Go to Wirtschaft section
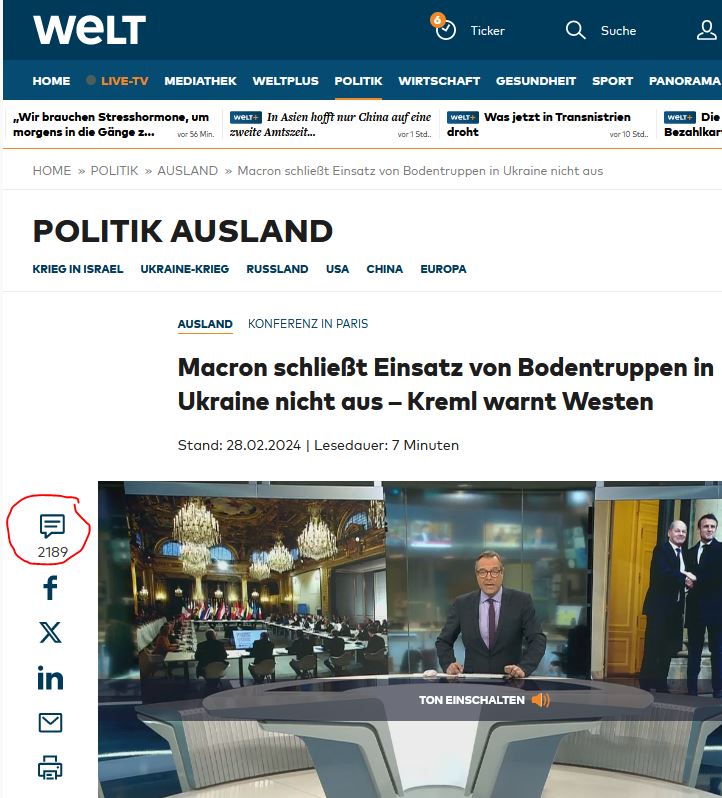Image resolution: width=722 pixels, height=798 pixels. [x=439, y=81]
